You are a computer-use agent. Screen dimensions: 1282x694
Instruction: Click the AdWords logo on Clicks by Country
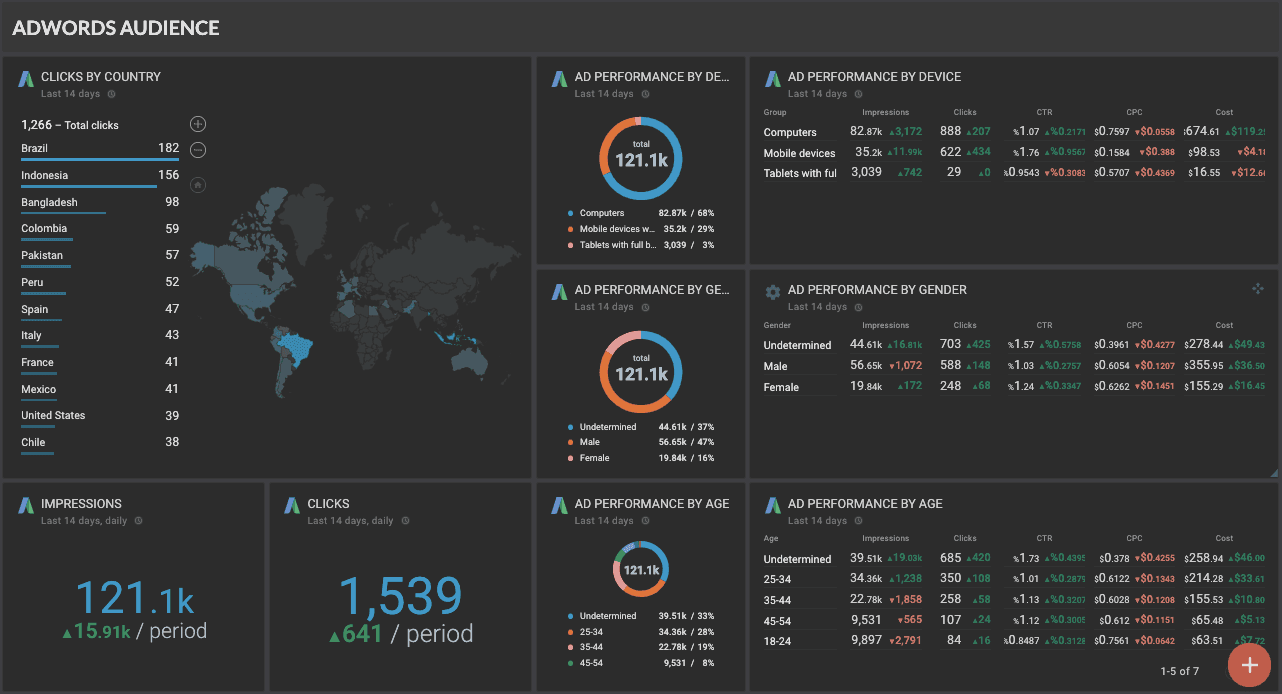[25, 77]
